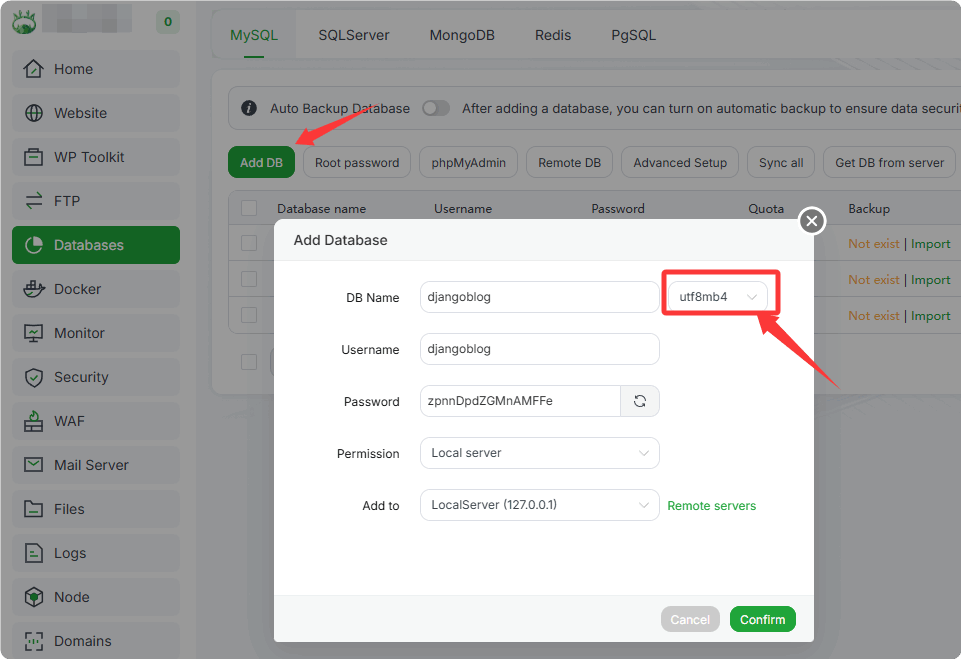Toggle the Auto Backup Database switch
Screen dimensions: 961x659
pyautogui.click(x=436, y=109)
